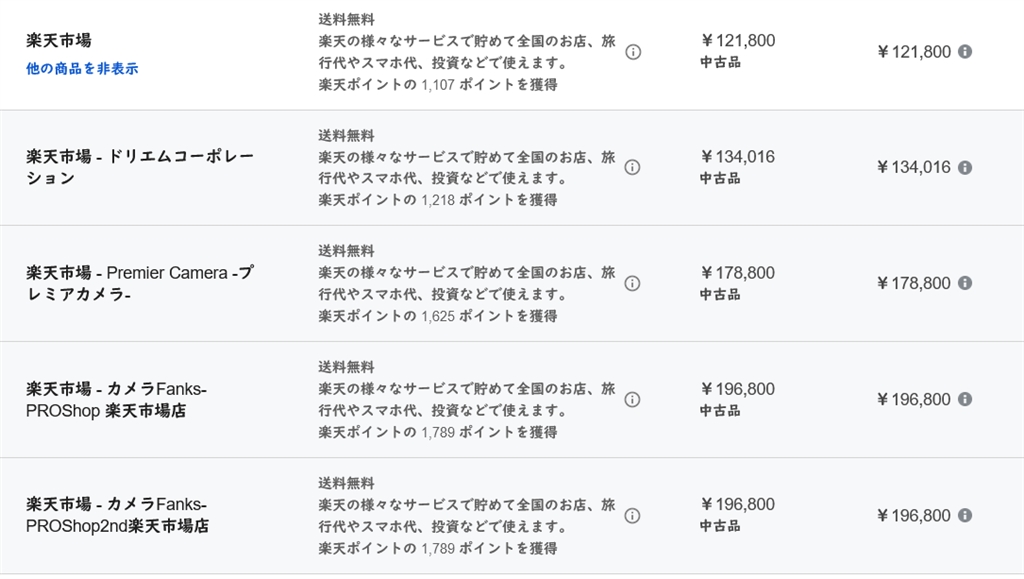Open outlined info icon in PROShop2nd row

632,516
